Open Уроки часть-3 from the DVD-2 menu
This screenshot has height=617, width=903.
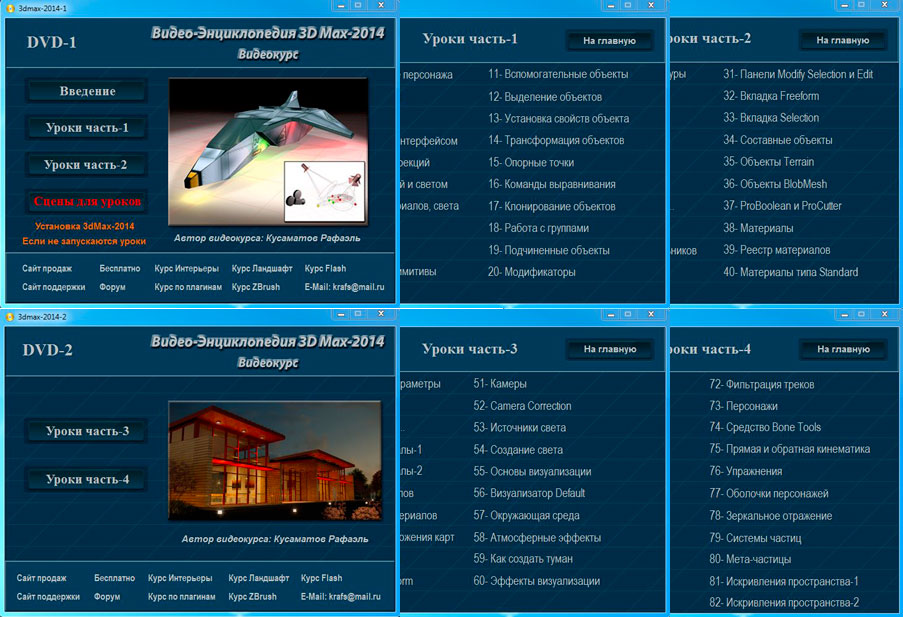(87, 431)
